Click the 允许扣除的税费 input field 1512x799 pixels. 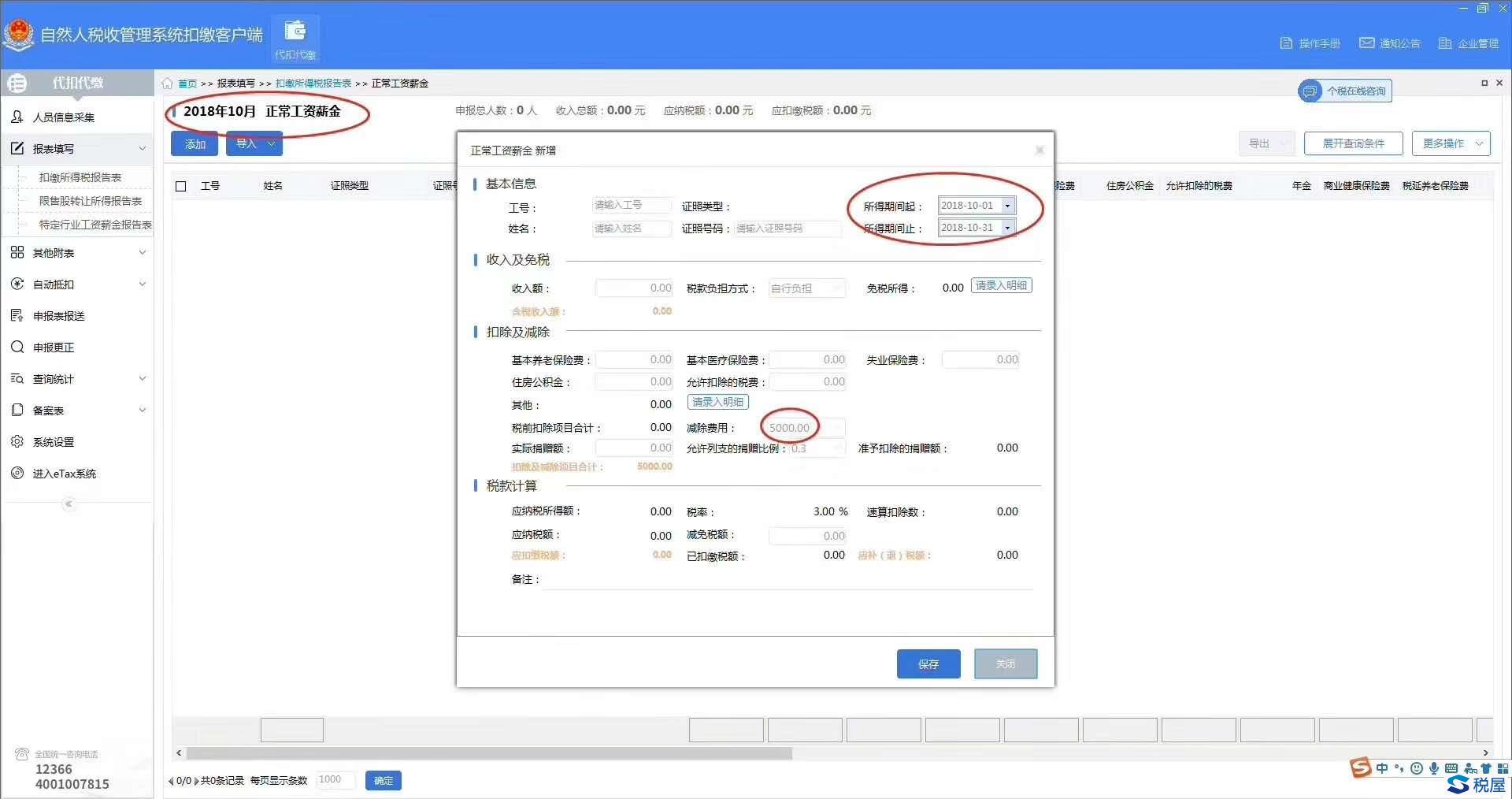click(x=807, y=382)
